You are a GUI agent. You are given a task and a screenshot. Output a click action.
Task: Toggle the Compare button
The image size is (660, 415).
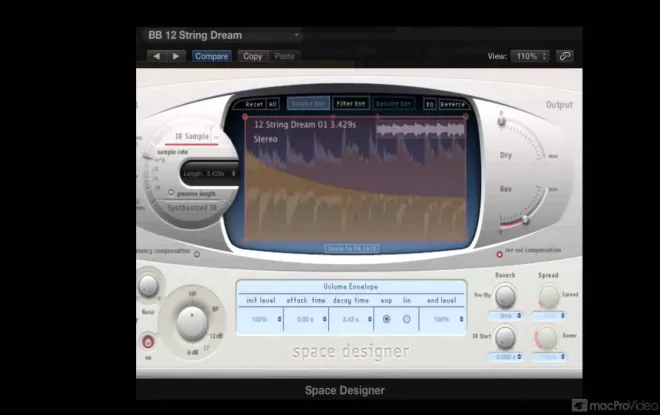(211, 56)
